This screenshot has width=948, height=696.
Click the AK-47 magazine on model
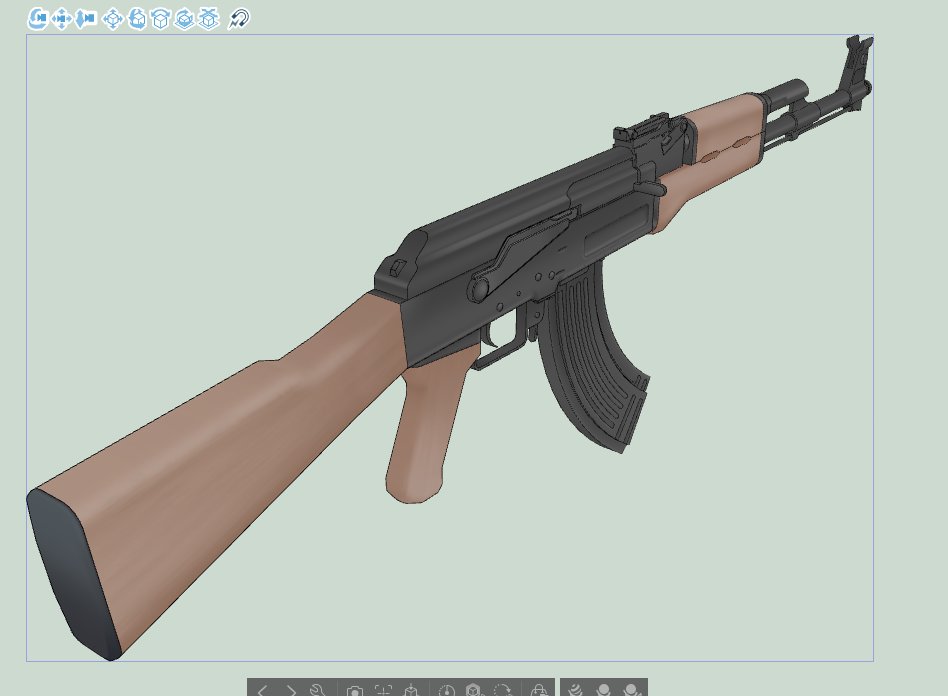589,357
